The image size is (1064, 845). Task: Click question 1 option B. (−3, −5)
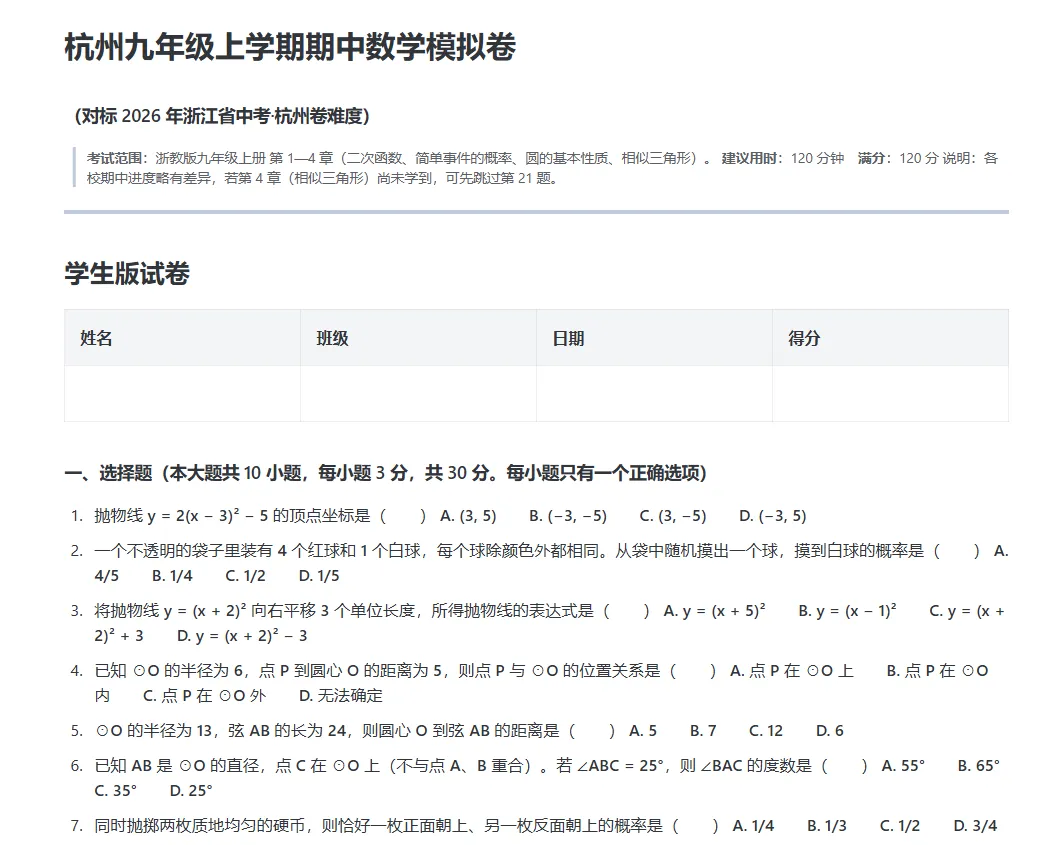568,516
